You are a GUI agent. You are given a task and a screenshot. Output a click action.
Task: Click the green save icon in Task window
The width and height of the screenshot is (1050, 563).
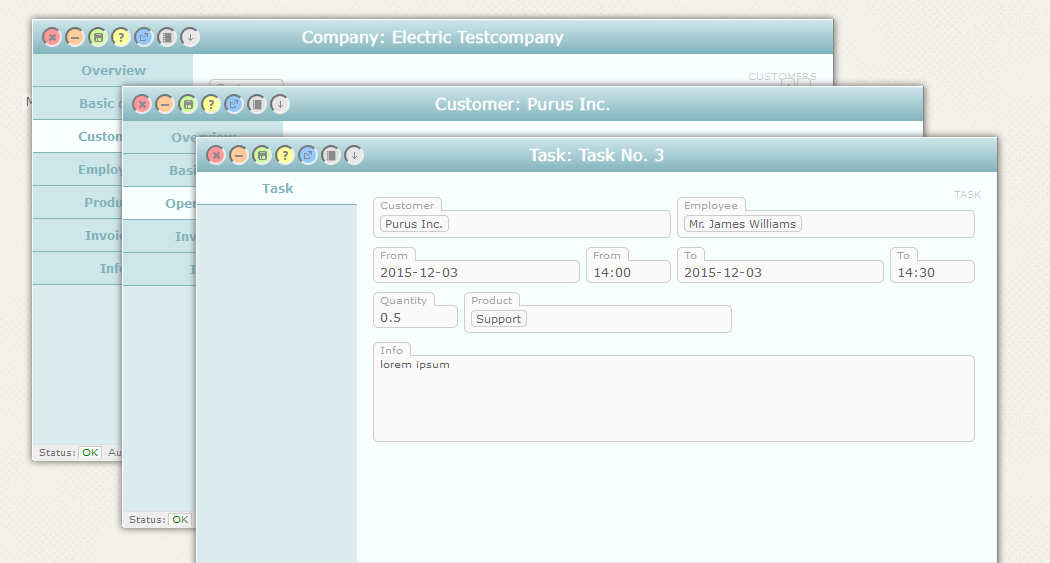click(261, 155)
